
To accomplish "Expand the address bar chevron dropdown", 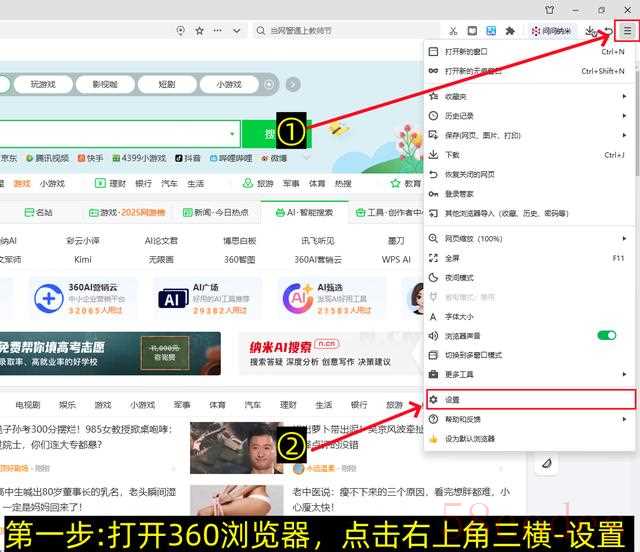I will click(x=236, y=31).
